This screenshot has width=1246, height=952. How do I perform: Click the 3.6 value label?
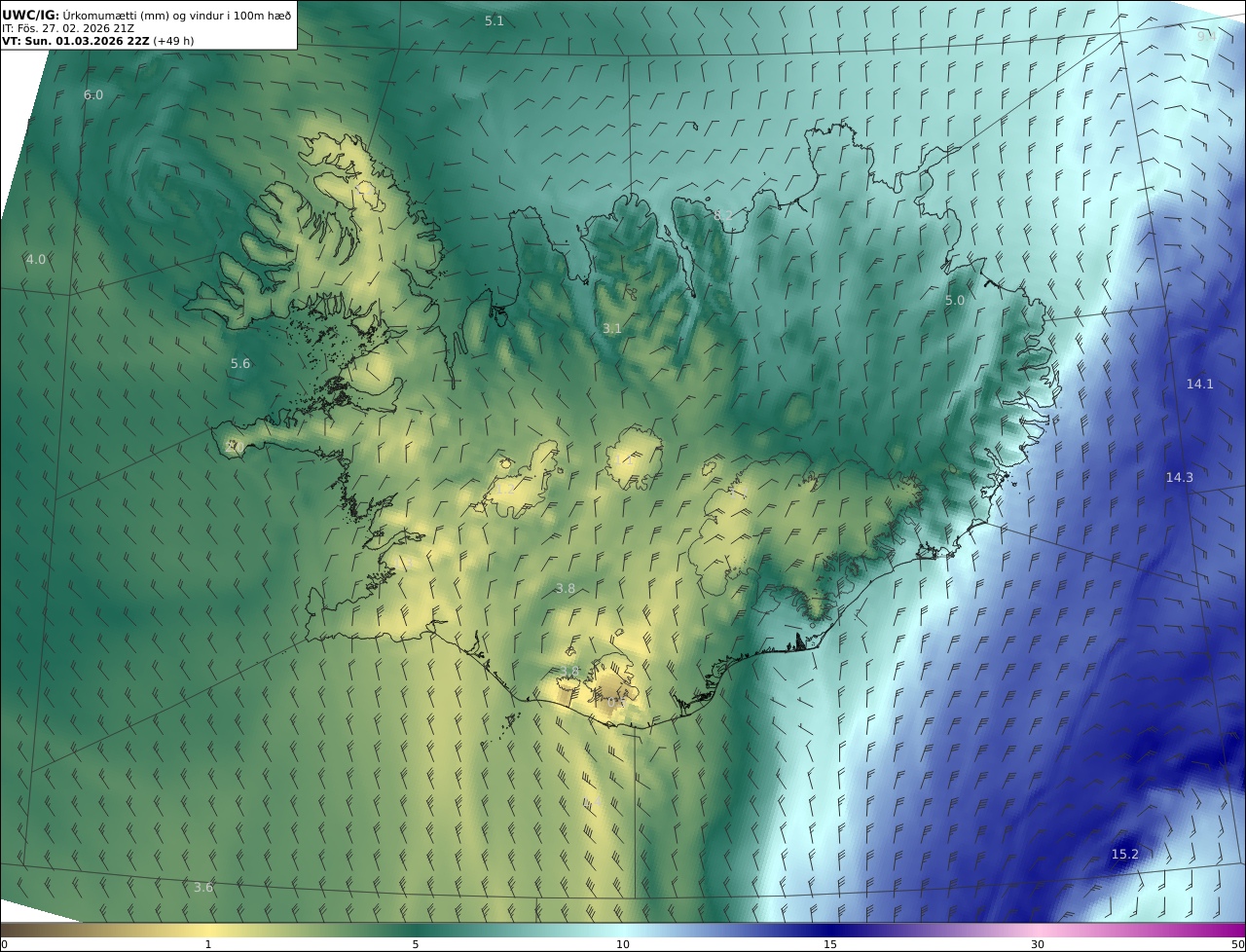pos(203,887)
